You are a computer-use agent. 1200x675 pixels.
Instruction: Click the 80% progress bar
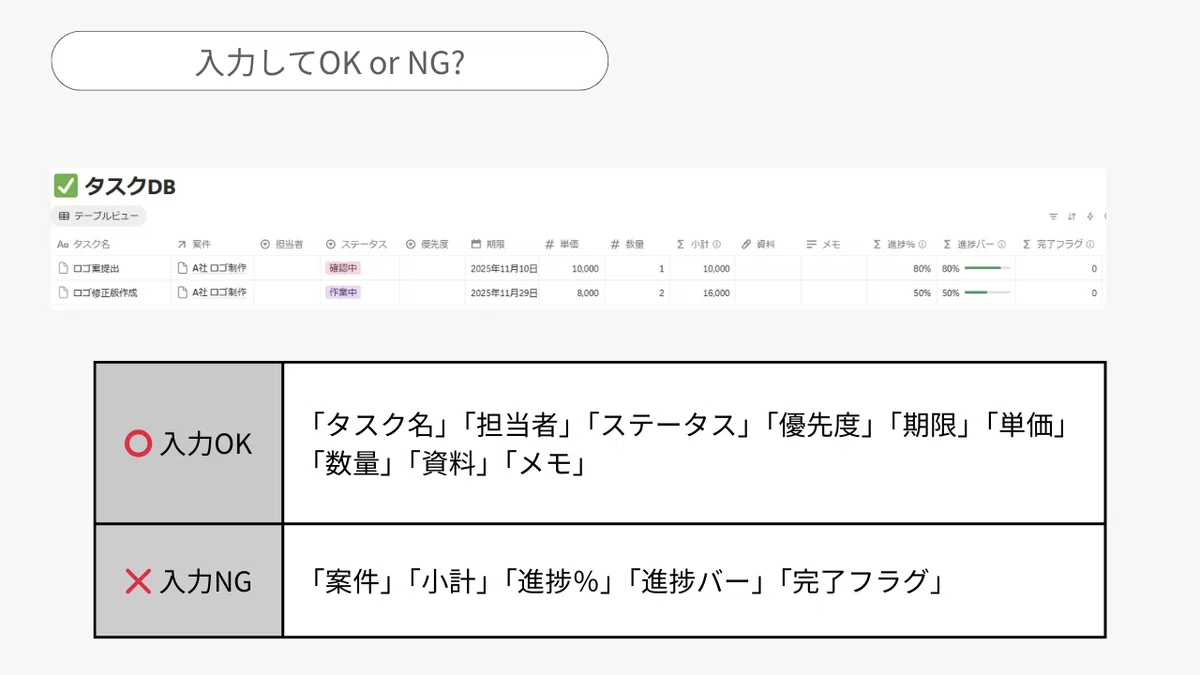[x=988, y=269]
